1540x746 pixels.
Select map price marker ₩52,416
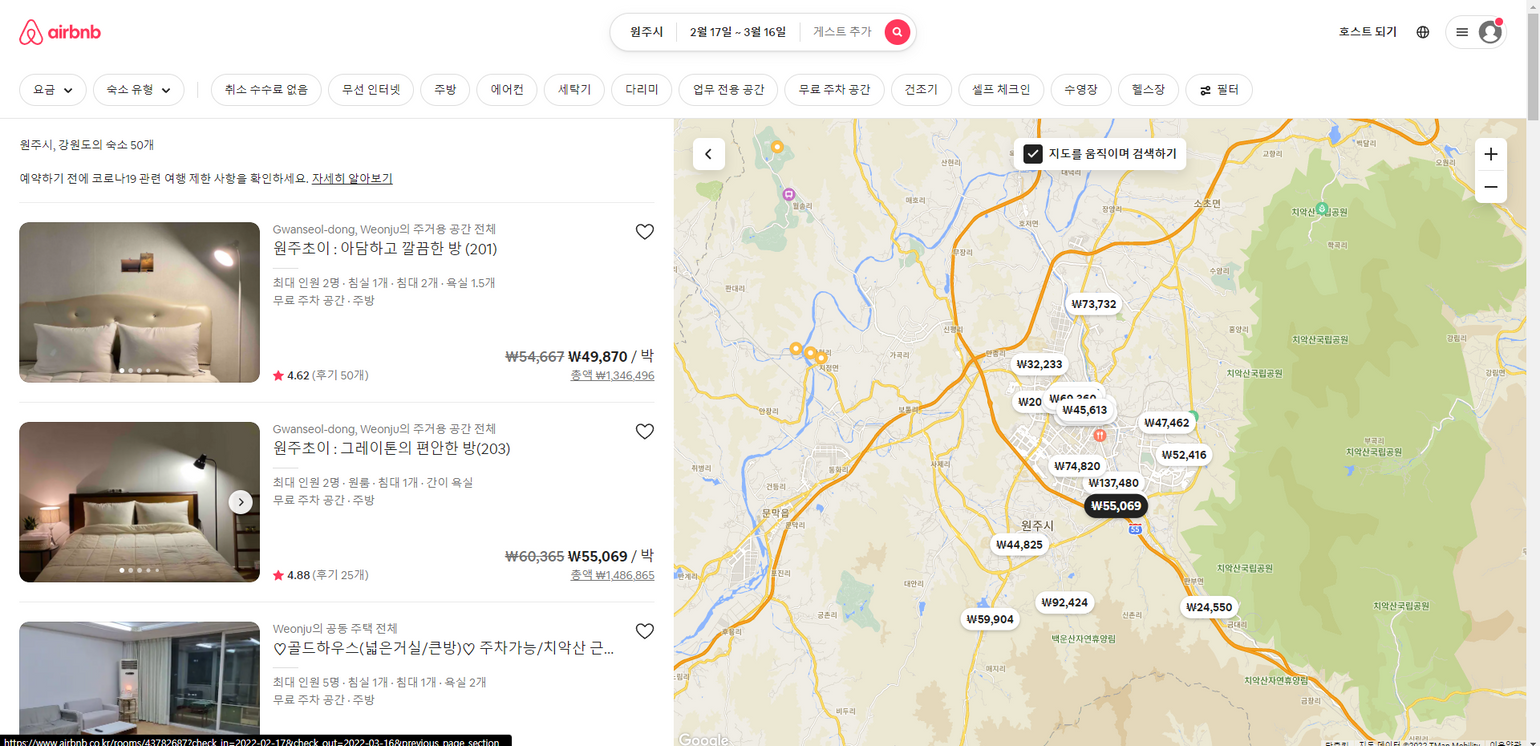1184,455
